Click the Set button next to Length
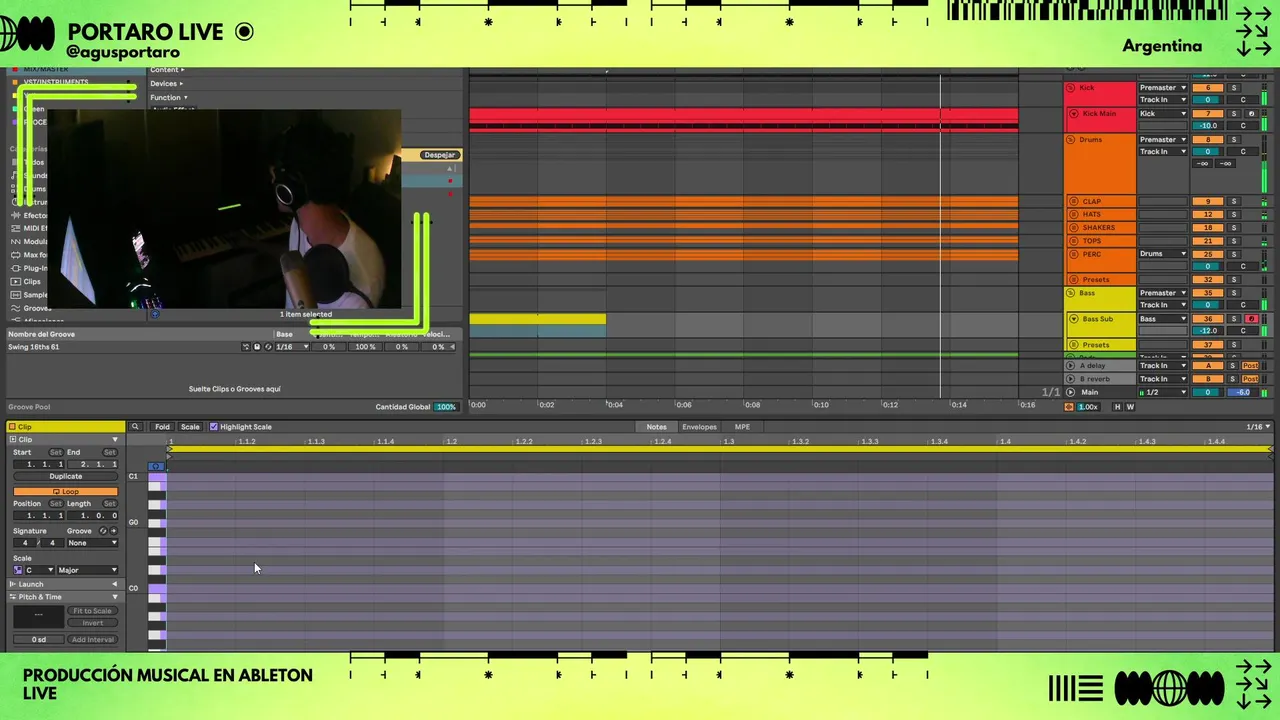The width and height of the screenshot is (1280, 720). [x=110, y=504]
